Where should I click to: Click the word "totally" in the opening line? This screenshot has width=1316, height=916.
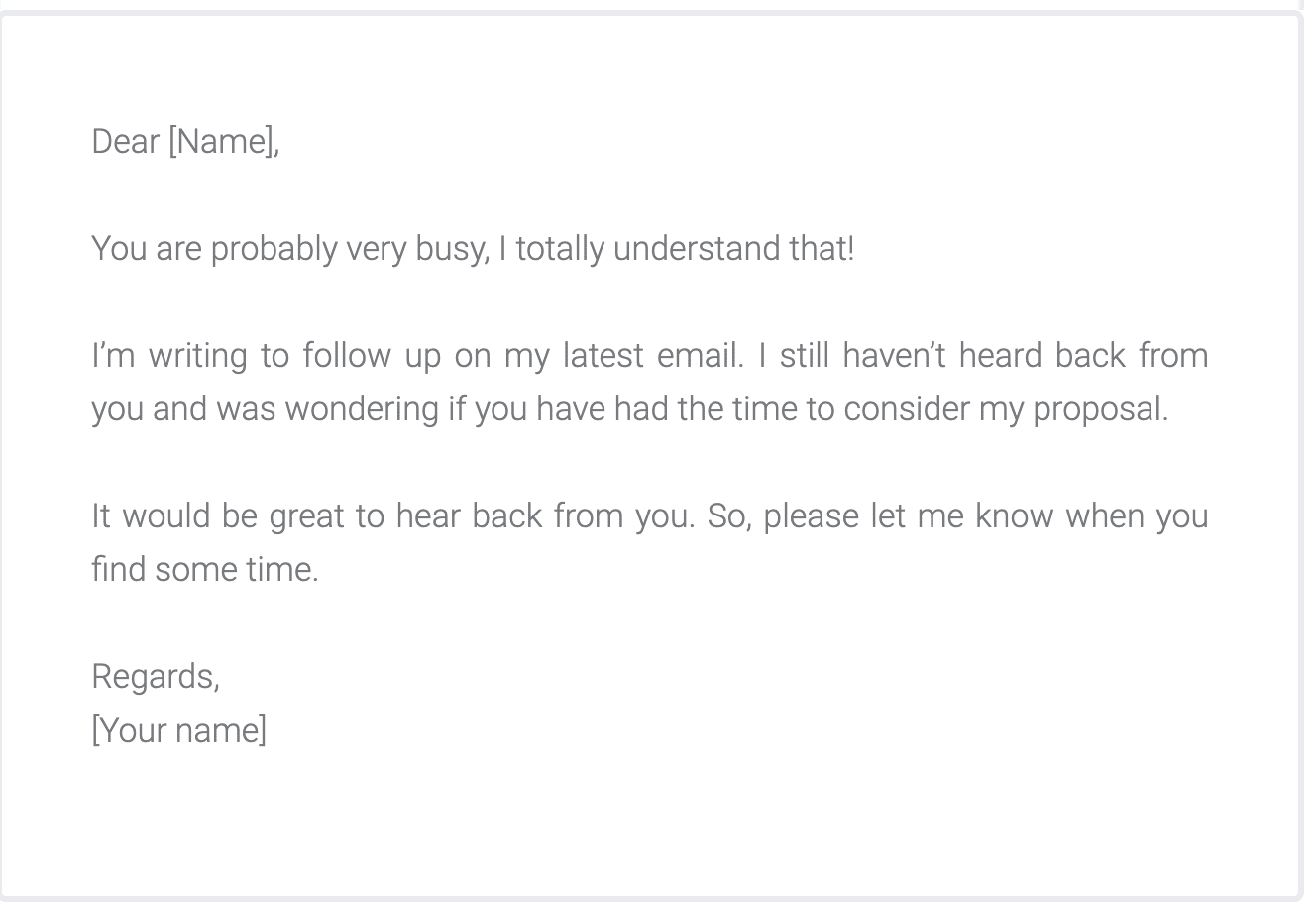(559, 248)
